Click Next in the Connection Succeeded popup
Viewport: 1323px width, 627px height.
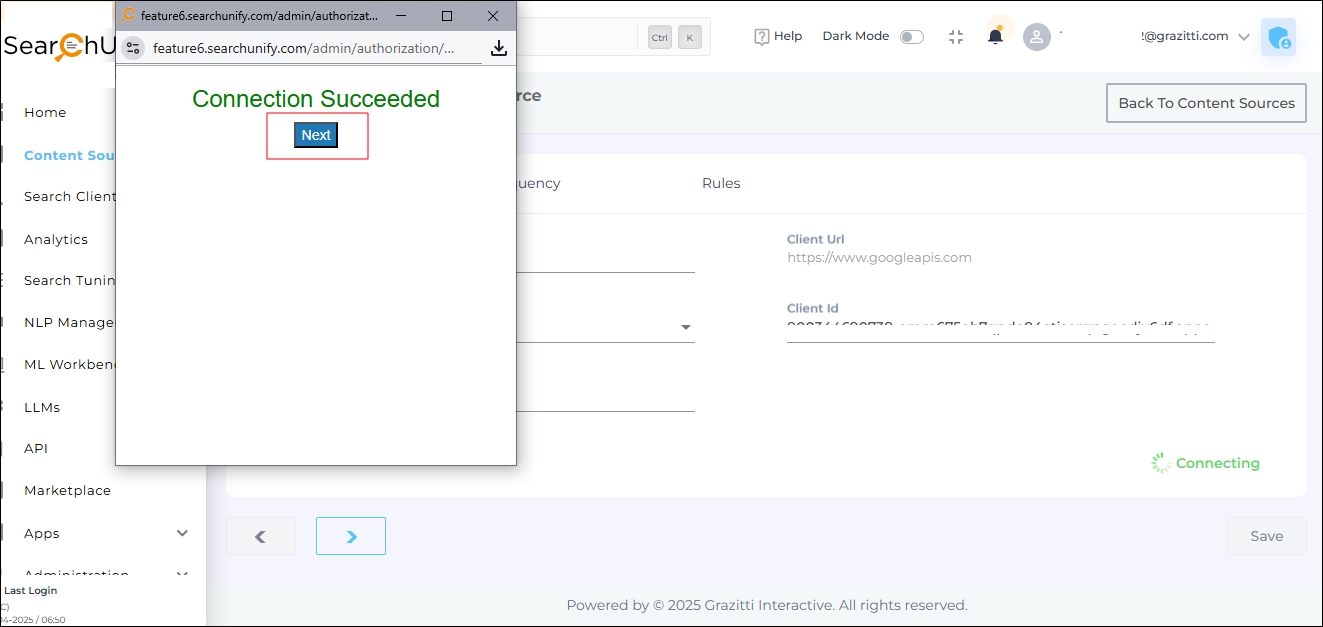pos(316,135)
